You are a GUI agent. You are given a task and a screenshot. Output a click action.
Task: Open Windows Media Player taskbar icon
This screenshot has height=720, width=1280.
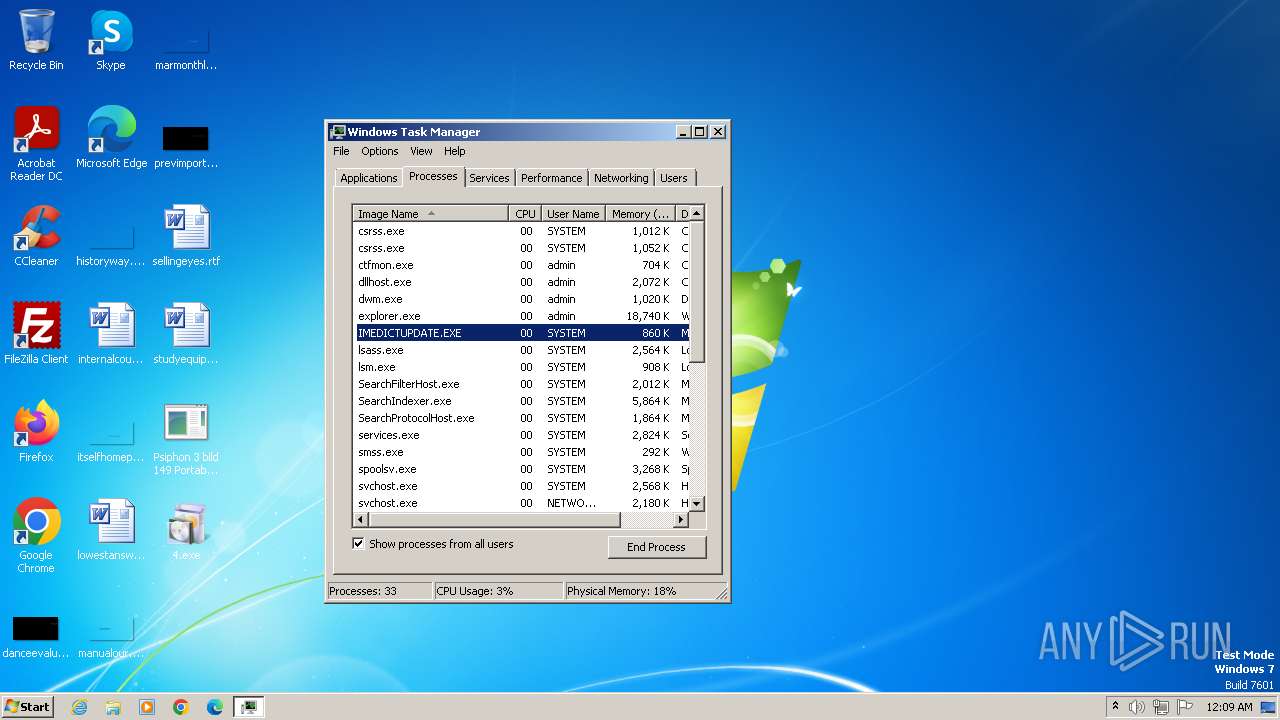[147, 707]
